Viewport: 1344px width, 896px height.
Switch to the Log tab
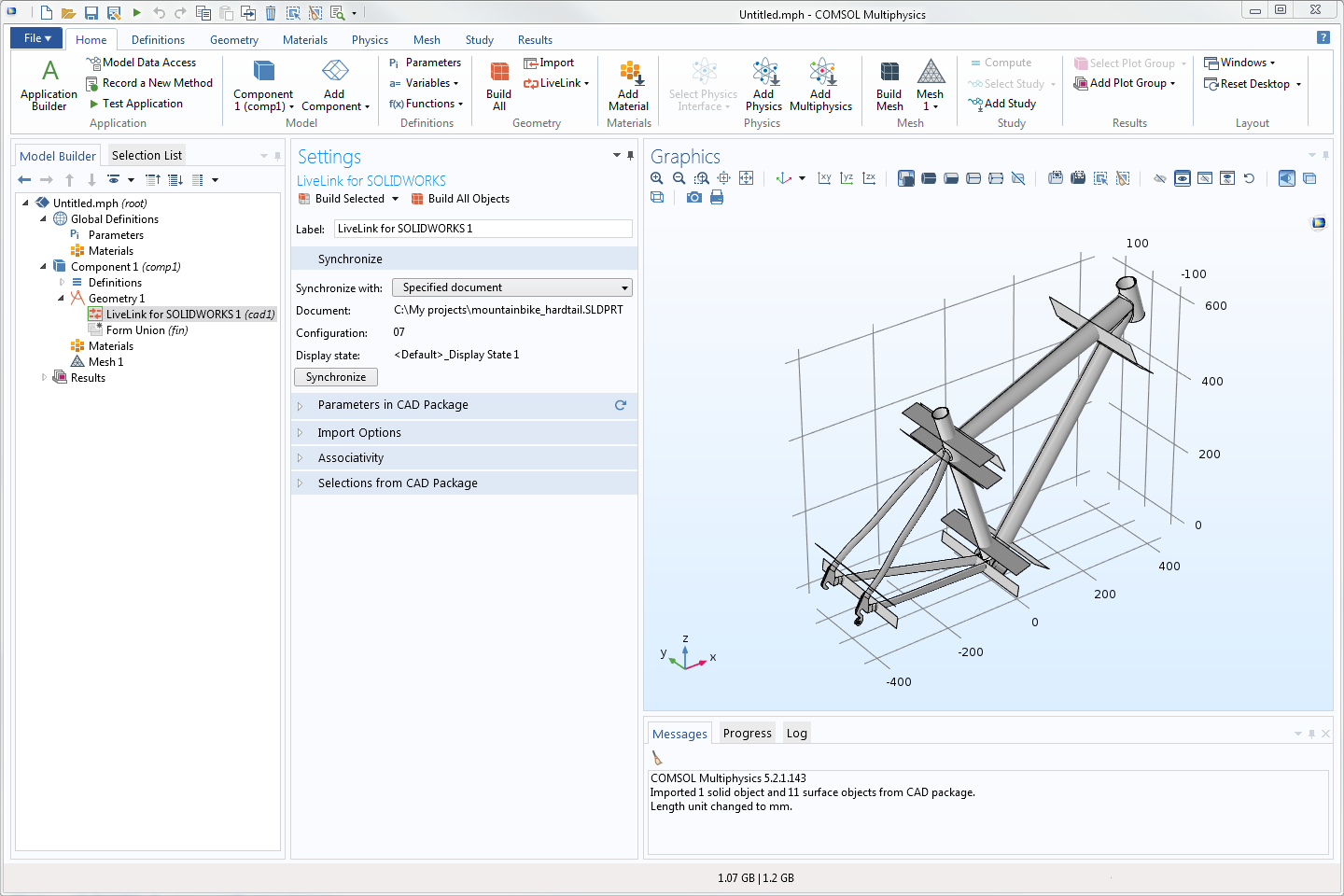coord(796,734)
